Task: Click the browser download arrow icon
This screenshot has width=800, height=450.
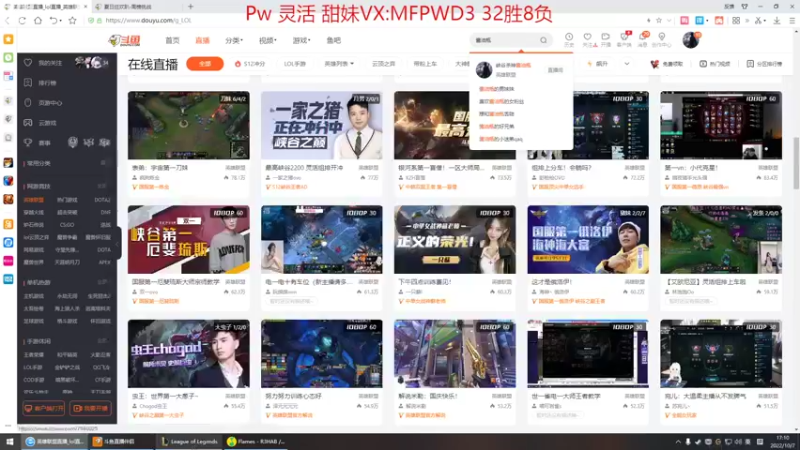Action: [x=777, y=20]
